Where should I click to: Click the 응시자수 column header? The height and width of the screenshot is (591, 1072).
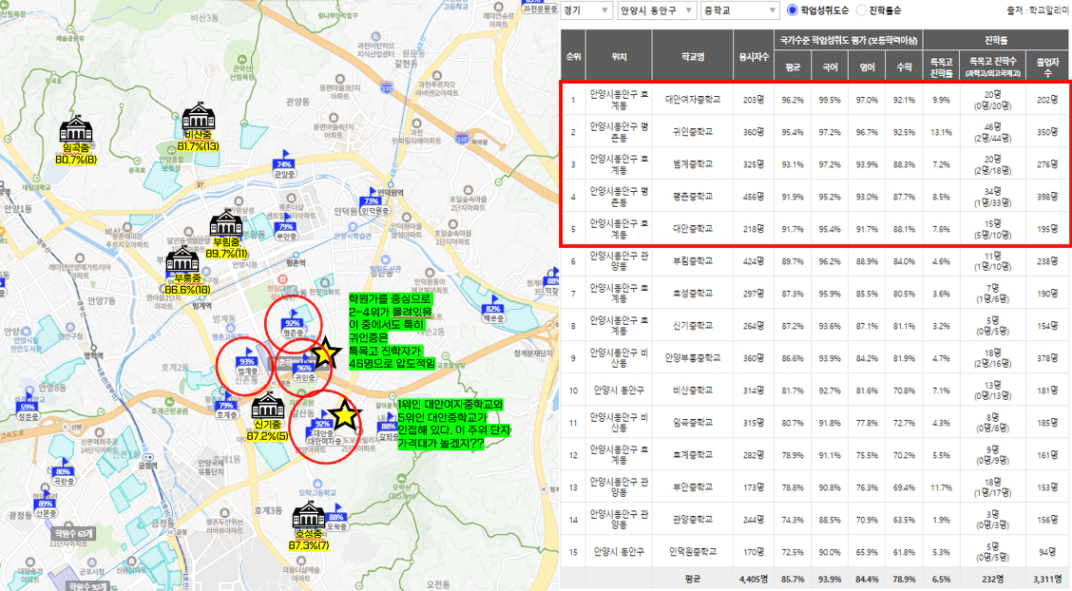click(753, 56)
